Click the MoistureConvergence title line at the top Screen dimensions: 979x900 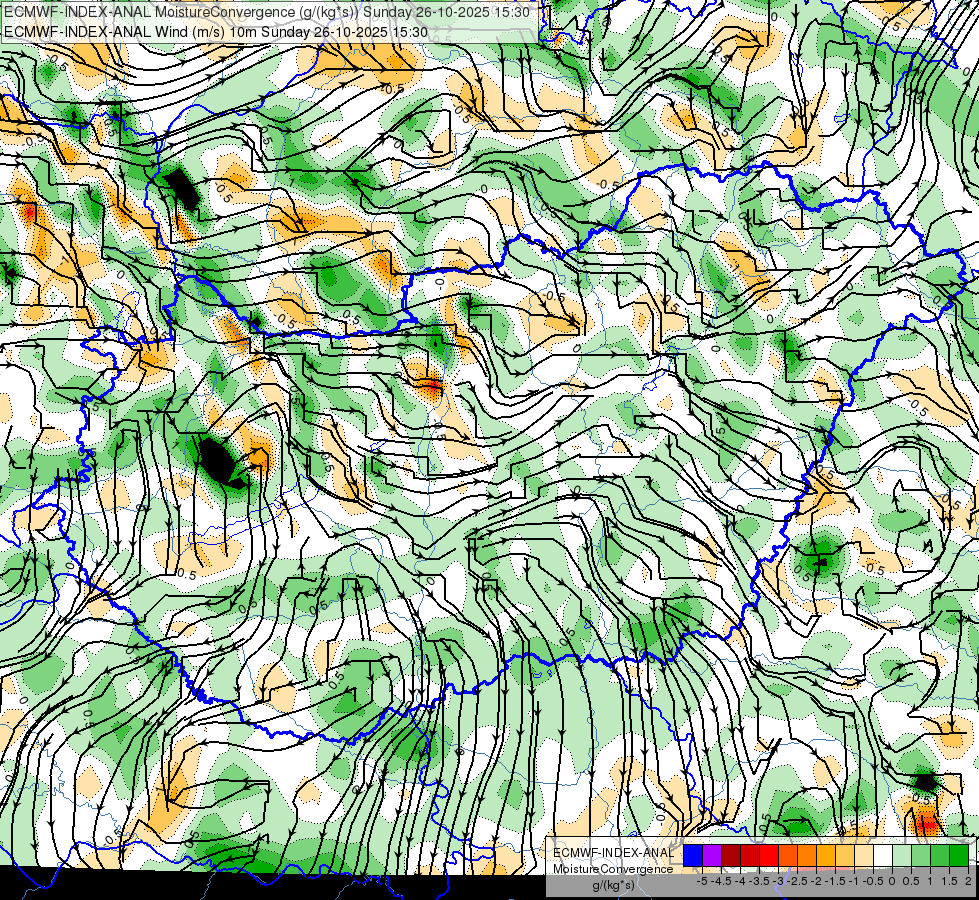267,12
